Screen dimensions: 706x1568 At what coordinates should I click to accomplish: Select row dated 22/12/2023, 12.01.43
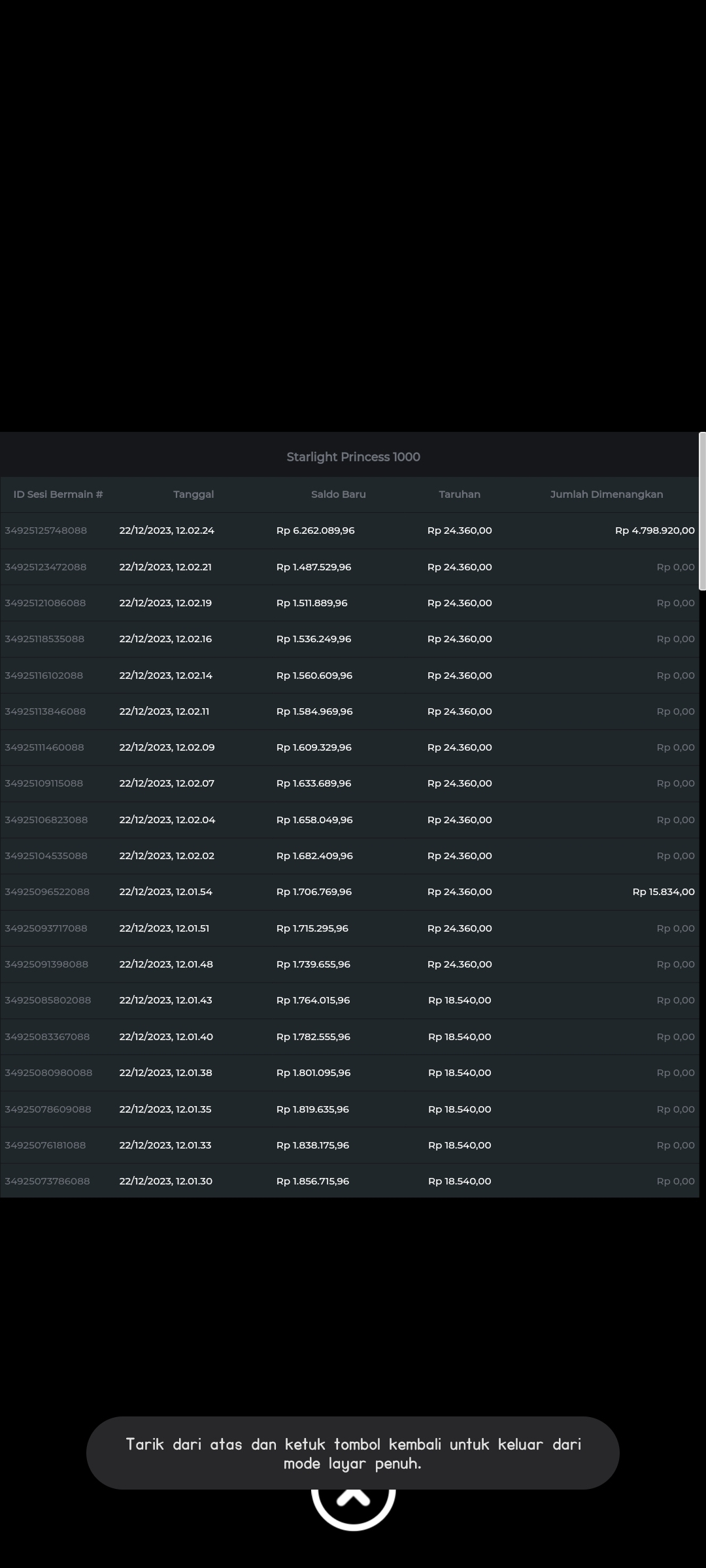pyautogui.click(x=165, y=1000)
